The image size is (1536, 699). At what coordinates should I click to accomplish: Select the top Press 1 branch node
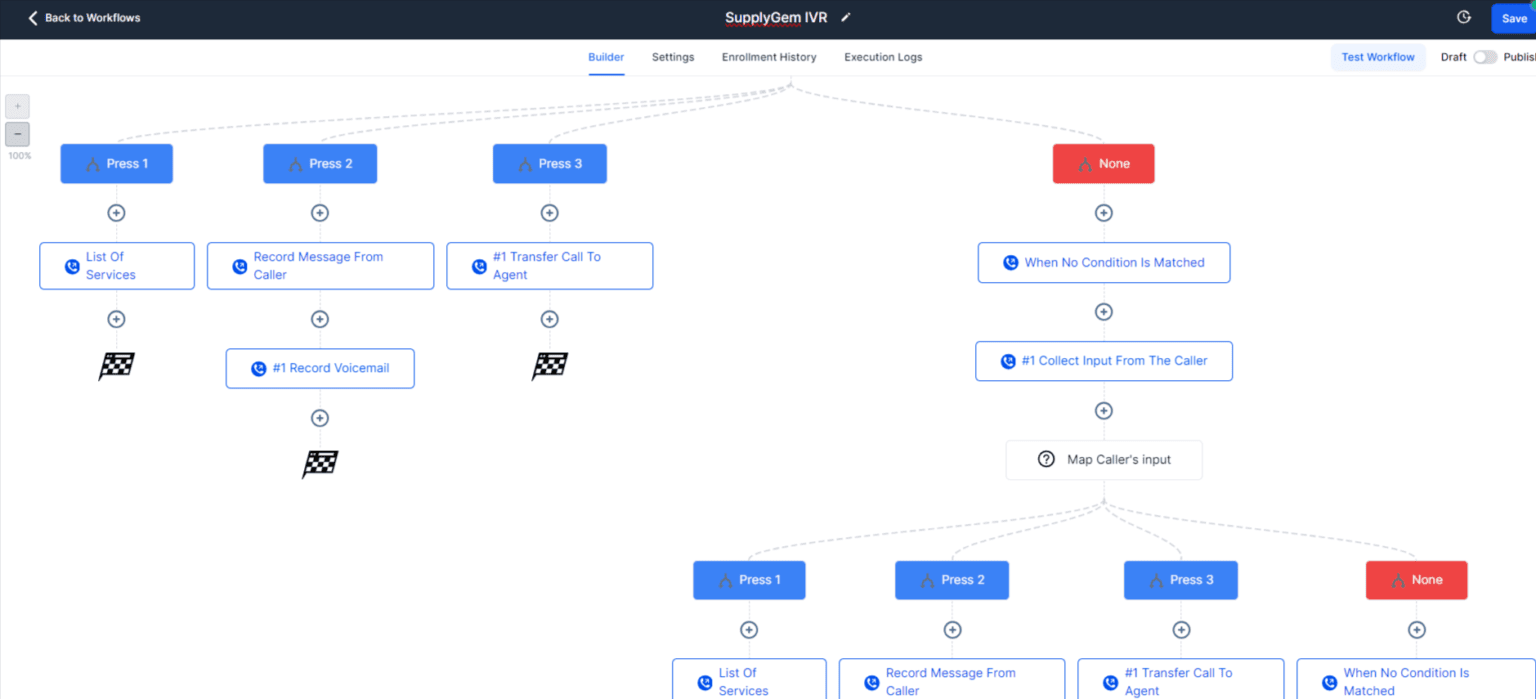pos(116,164)
